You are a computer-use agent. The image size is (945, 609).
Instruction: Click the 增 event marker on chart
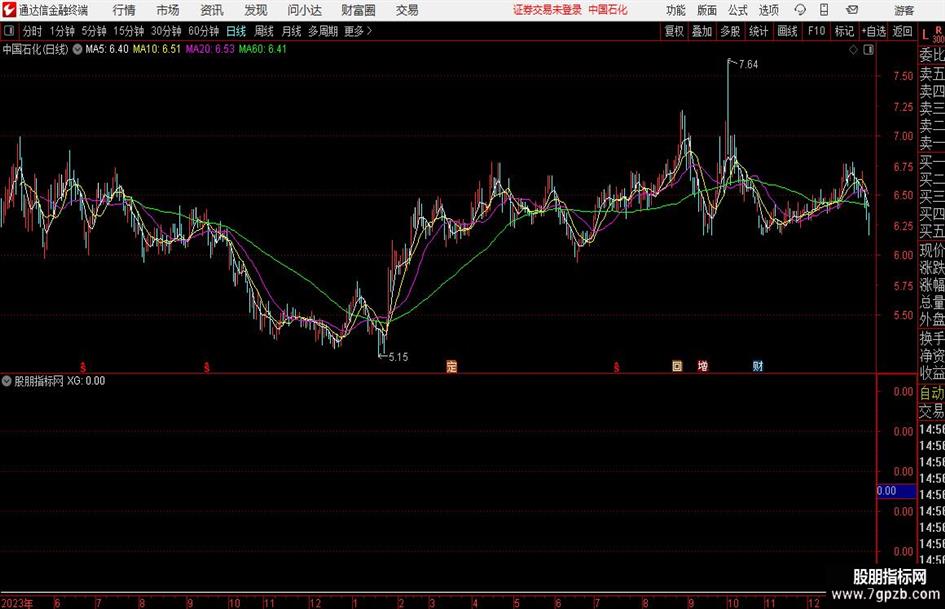tap(703, 366)
